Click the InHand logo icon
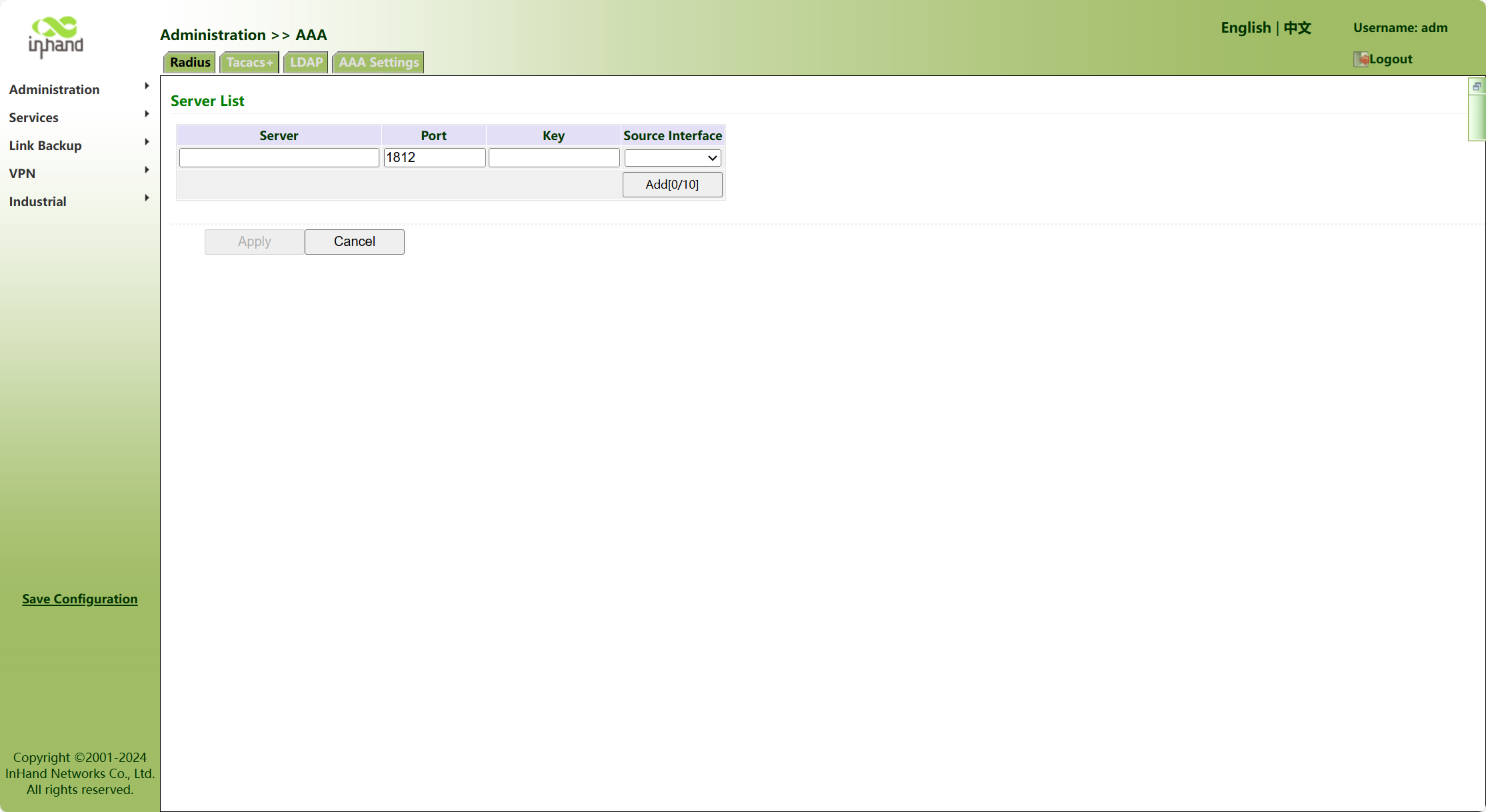This screenshot has width=1486, height=812. coord(56,37)
